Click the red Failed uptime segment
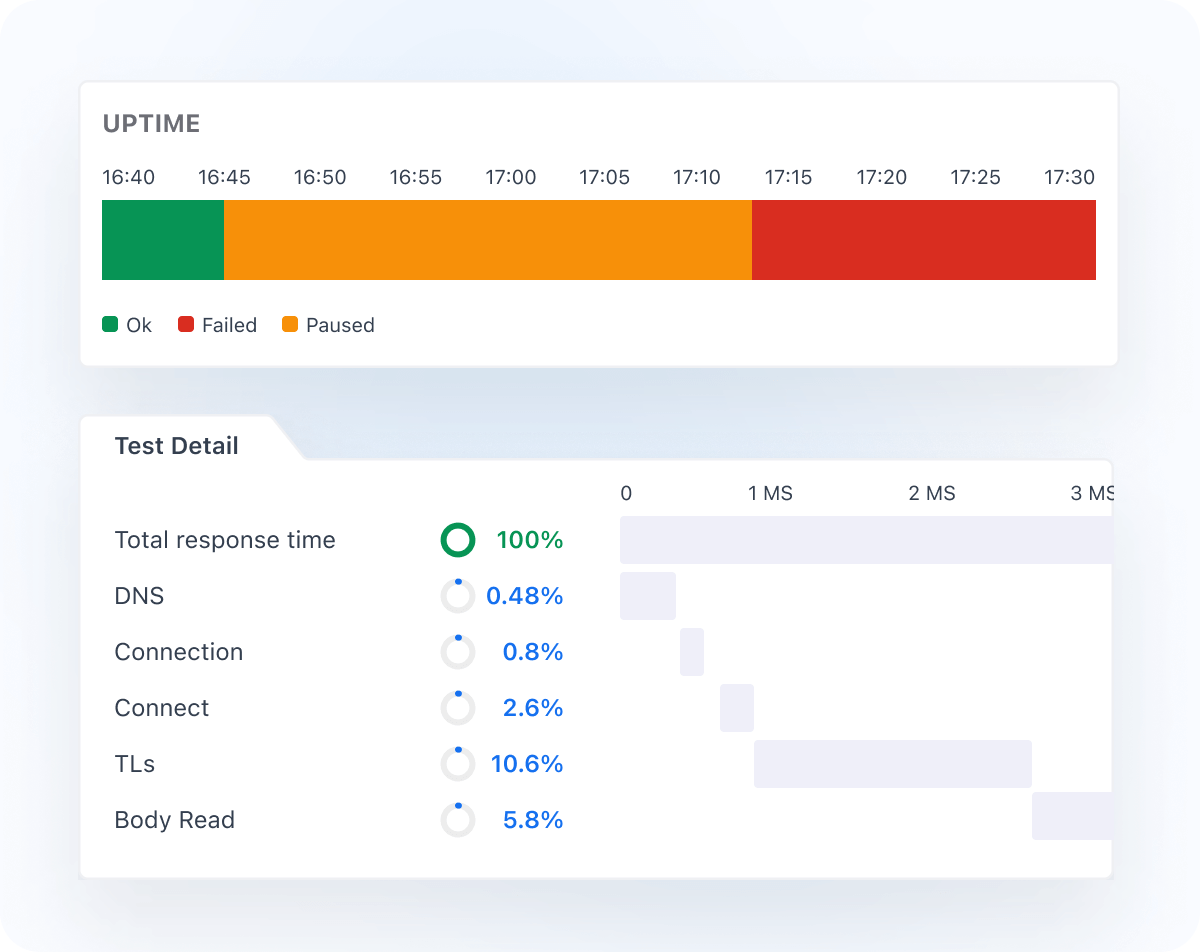The width and height of the screenshot is (1200, 952). (924, 240)
